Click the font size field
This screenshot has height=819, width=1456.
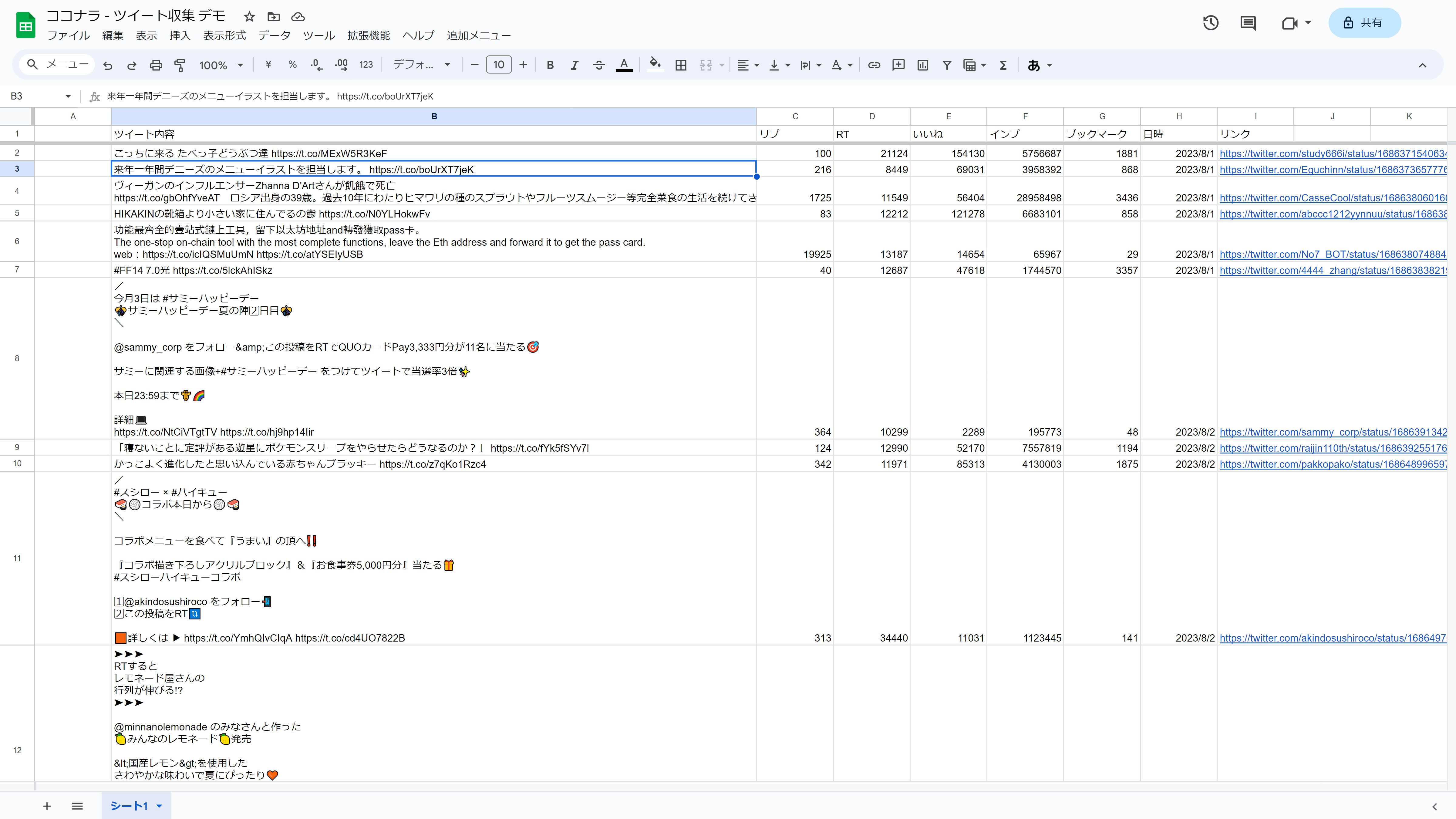click(498, 65)
